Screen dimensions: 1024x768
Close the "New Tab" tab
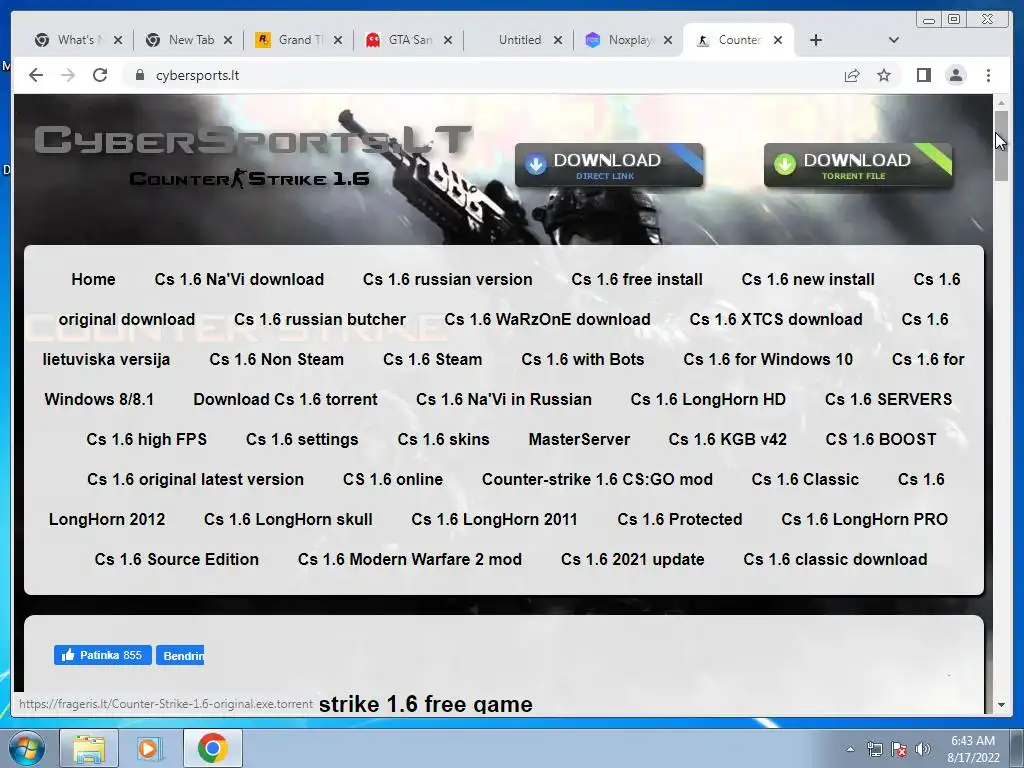coord(227,40)
